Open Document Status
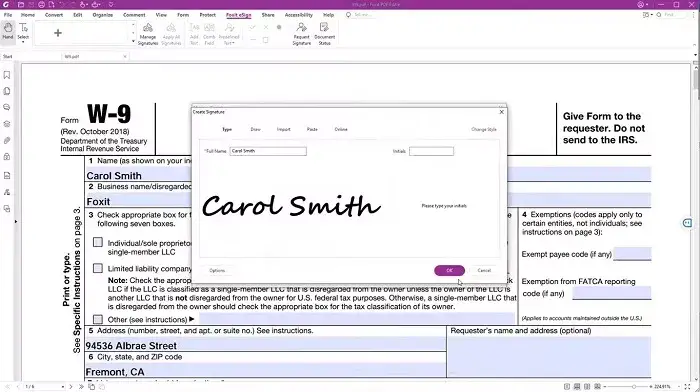 [x=325, y=34]
